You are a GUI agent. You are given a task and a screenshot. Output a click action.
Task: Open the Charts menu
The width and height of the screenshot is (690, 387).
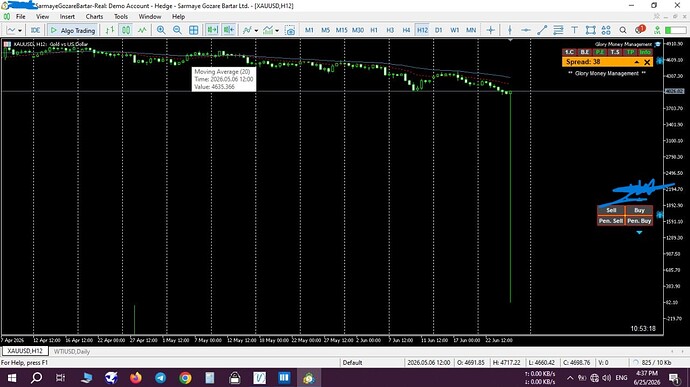94,16
